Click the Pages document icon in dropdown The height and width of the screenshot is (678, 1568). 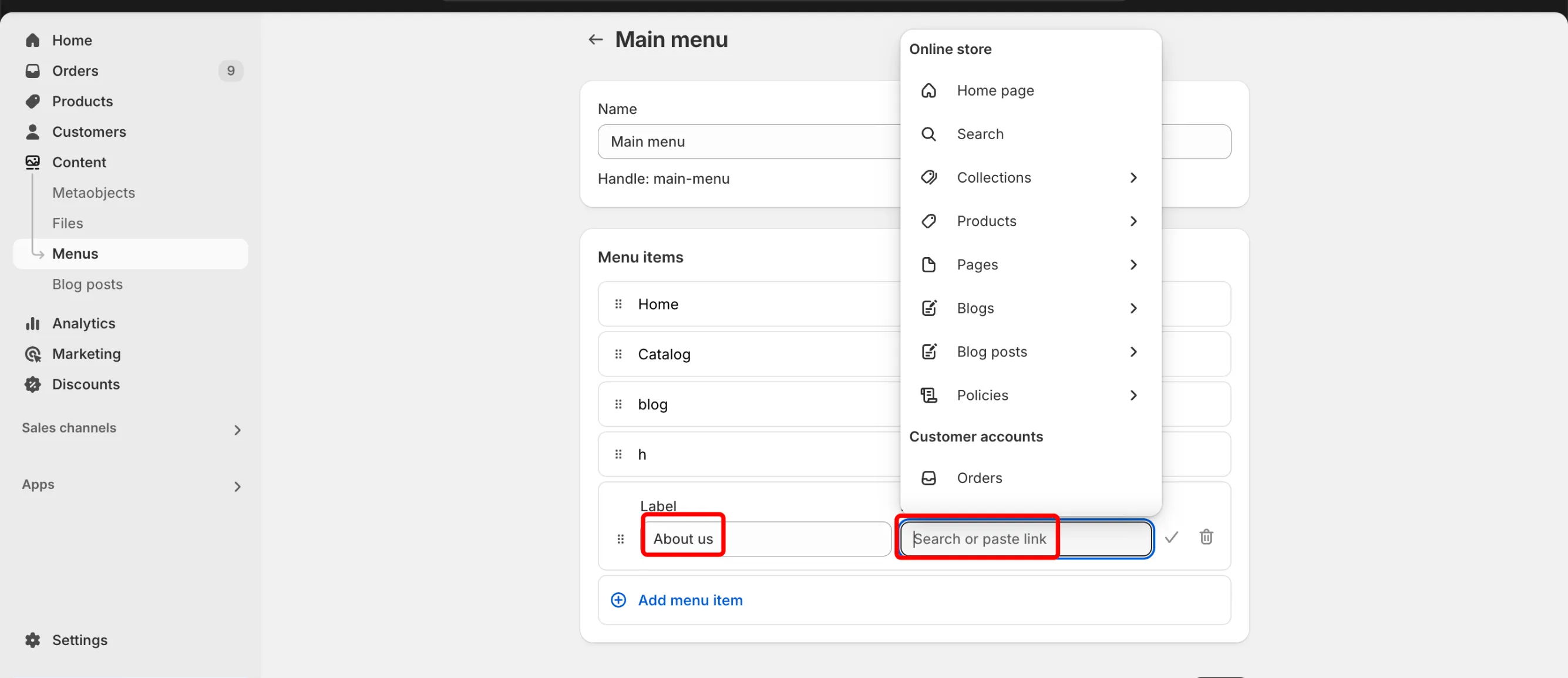[x=928, y=264]
